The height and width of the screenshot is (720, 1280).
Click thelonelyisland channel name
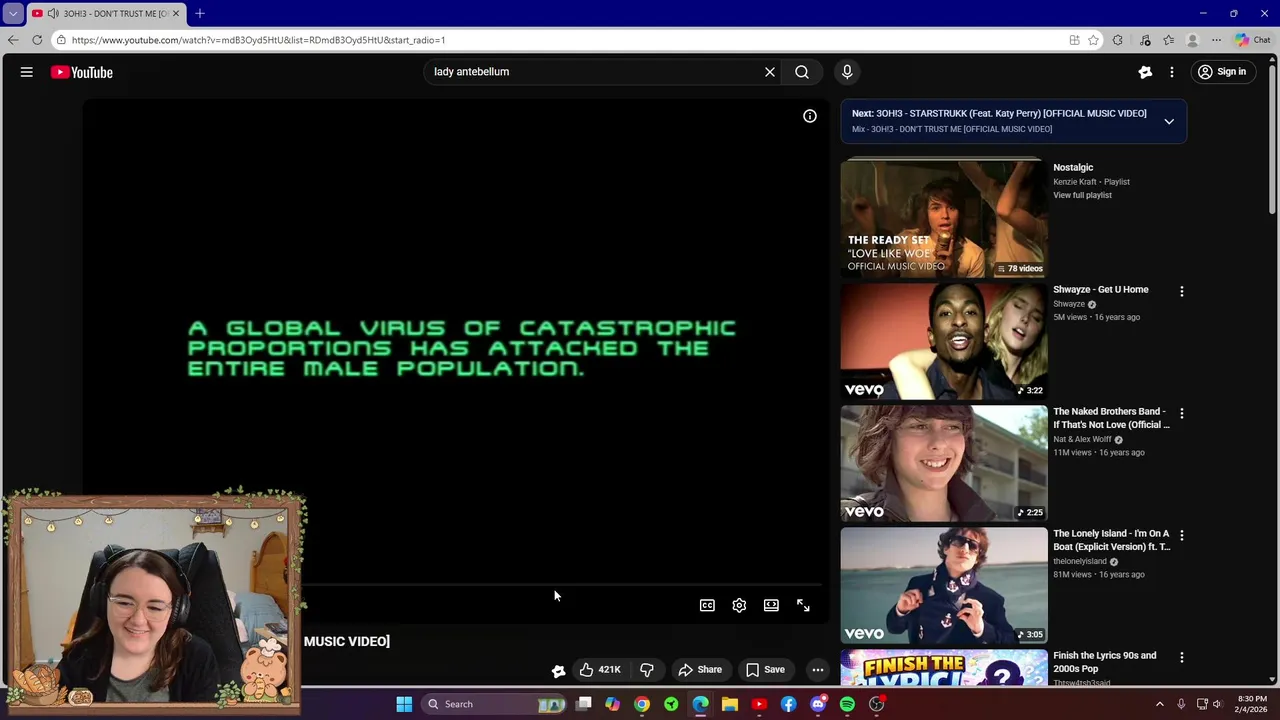click(x=1079, y=561)
